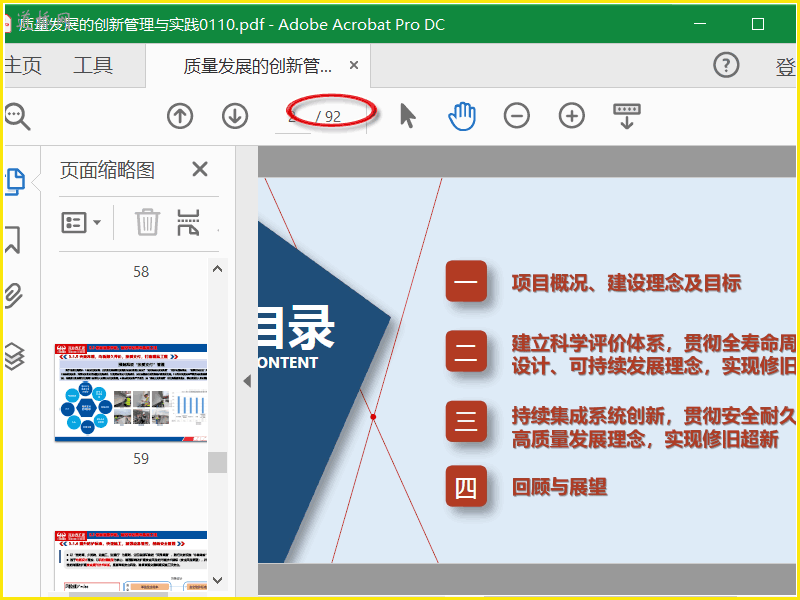Image resolution: width=800 pixels, height=600 pixels.
Task: Click the red 四 section badge
Action: tap(466, 486)
